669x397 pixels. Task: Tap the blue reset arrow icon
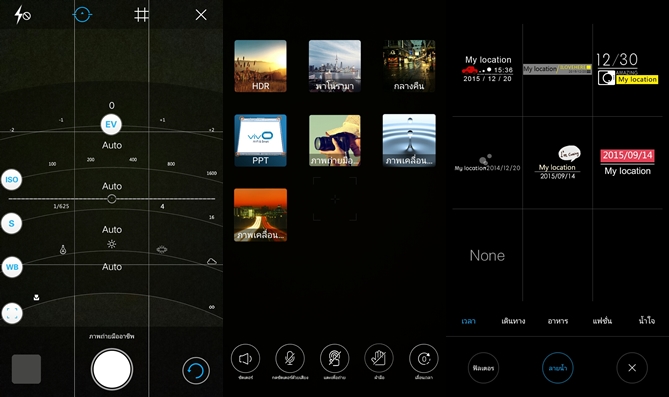coord(196,371)
